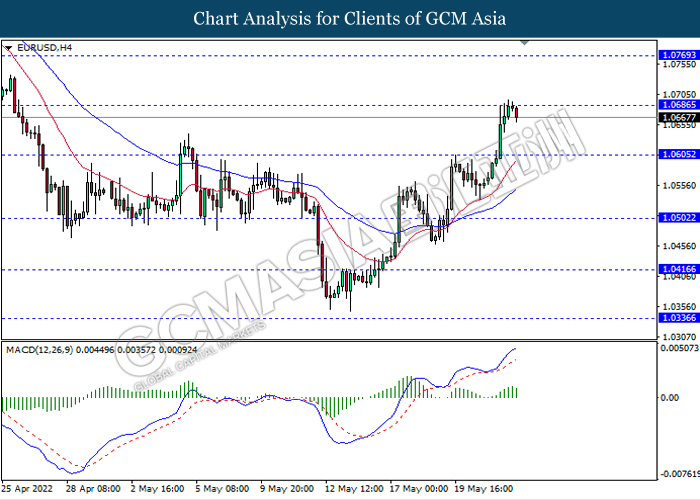
Task: Click the 1.03560 price axis value
Action: tap(679, 307)
